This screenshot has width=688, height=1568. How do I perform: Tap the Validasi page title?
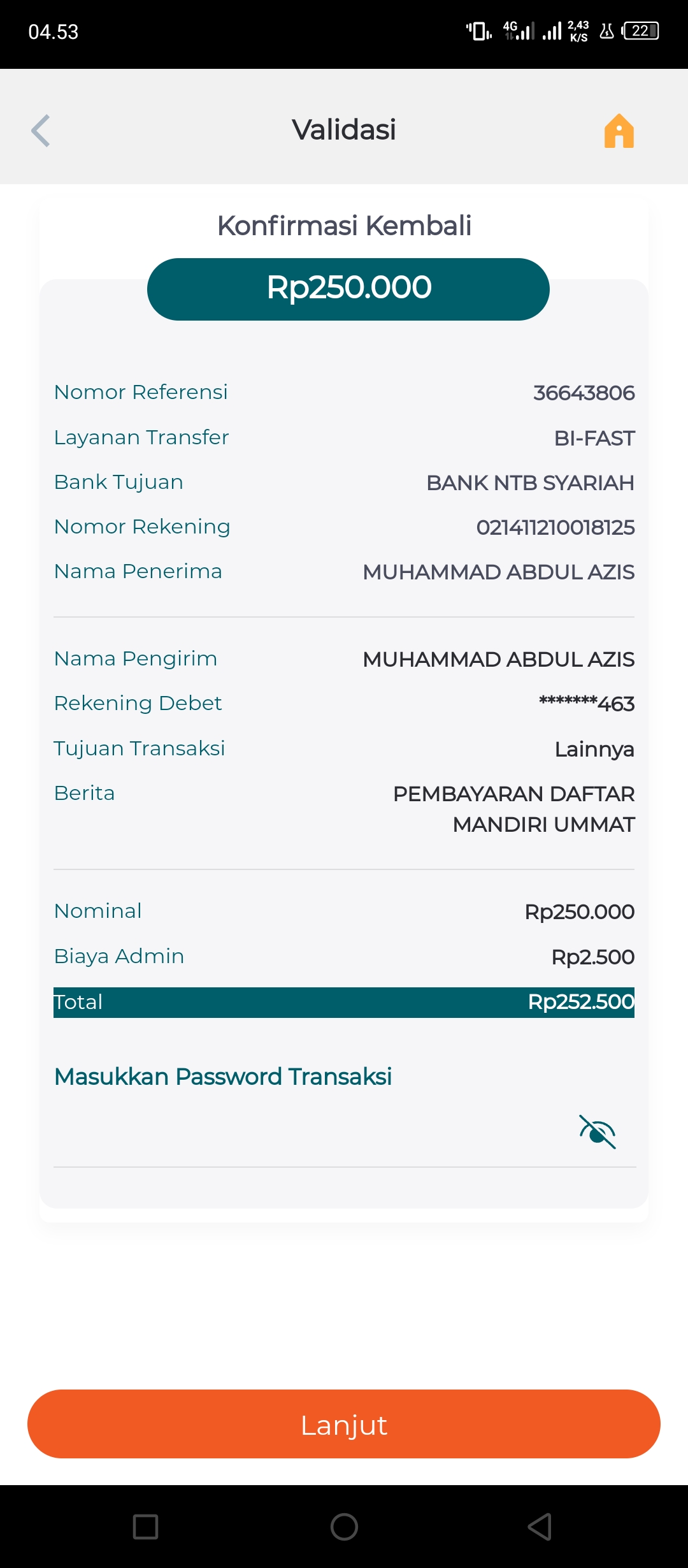click(x=344, y=130)
